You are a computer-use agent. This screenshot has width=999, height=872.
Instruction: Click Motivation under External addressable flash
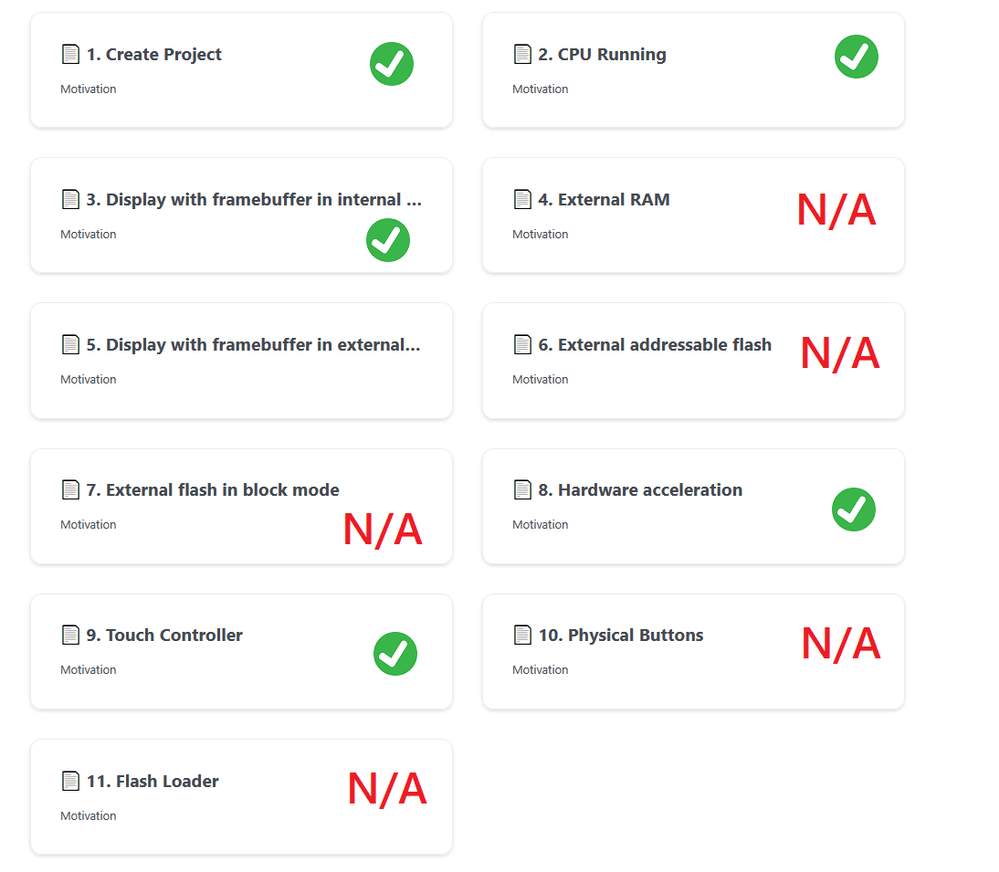[540, 379]
